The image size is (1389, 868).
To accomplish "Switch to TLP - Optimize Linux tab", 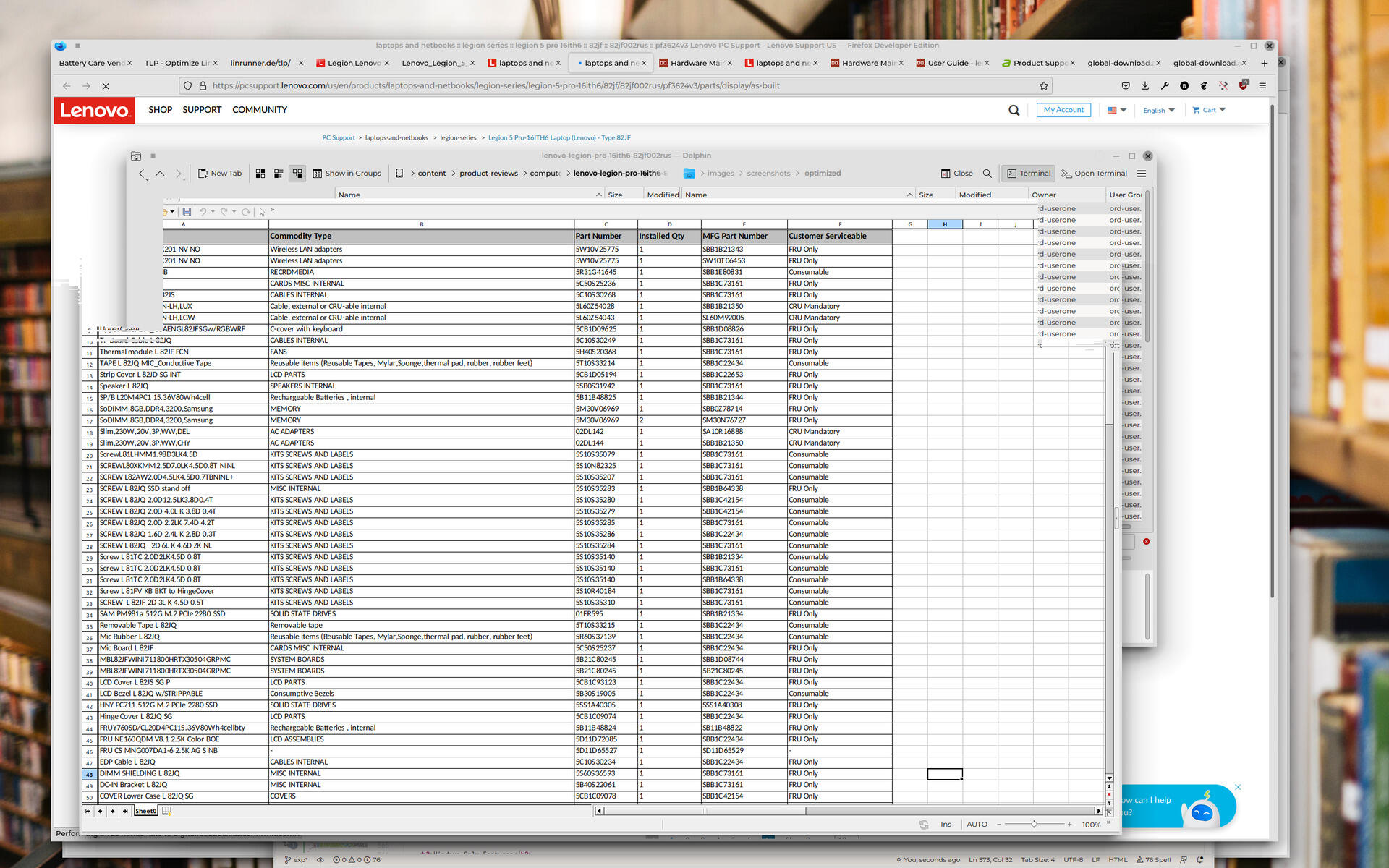I will (x=181, y=64).
